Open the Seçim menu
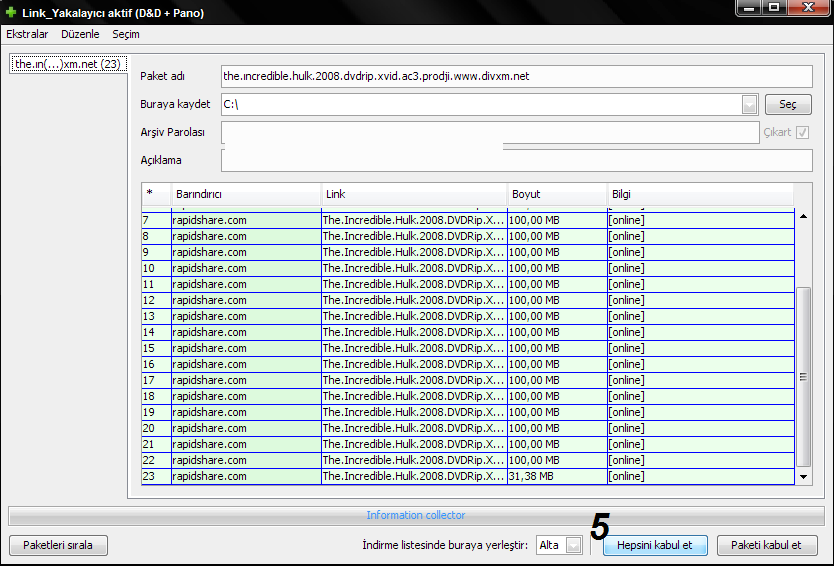This screenshot has width=834, height=566. (126, 34)
